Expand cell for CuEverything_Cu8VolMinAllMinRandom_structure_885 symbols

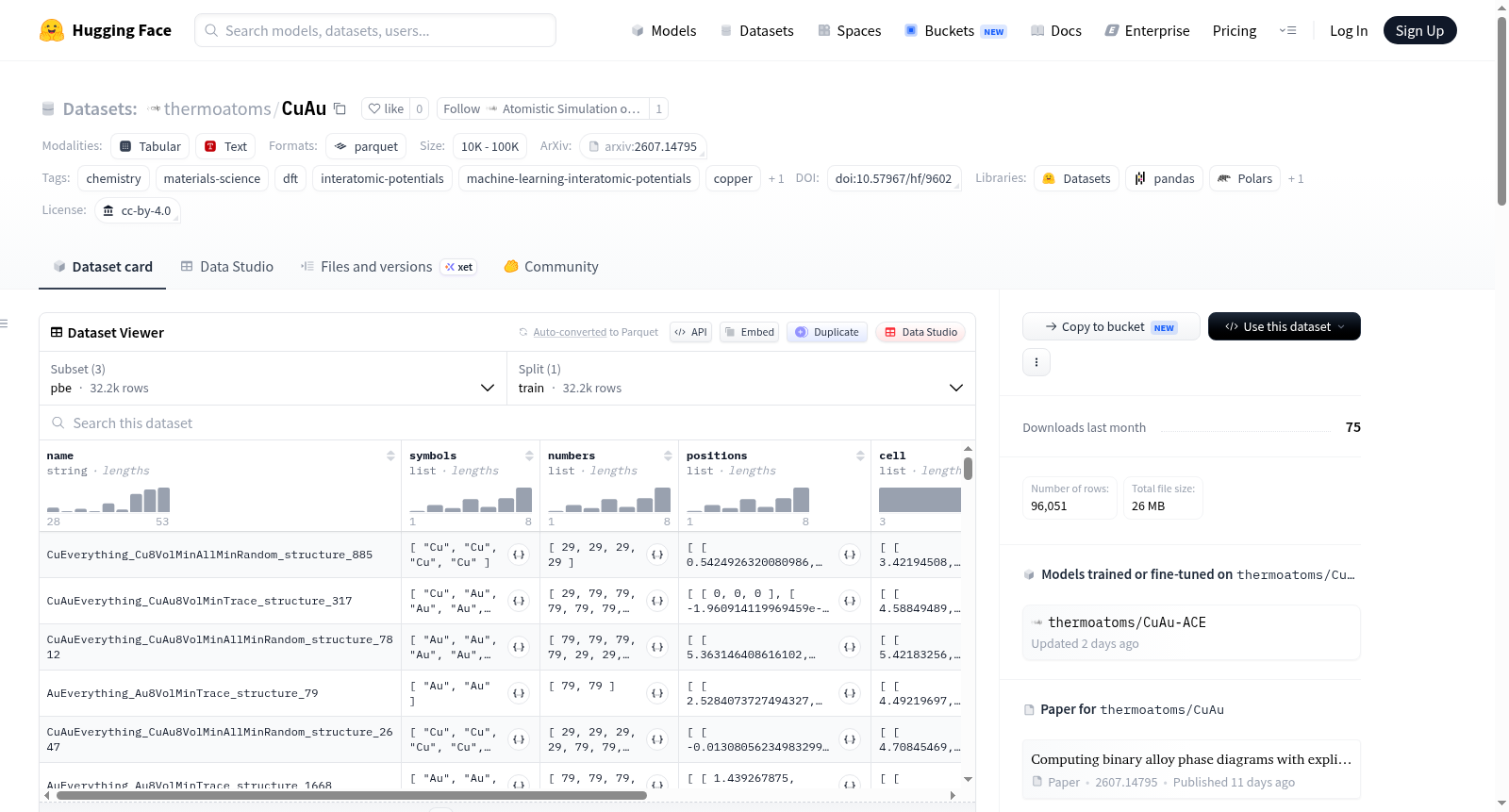pos(519,555)
